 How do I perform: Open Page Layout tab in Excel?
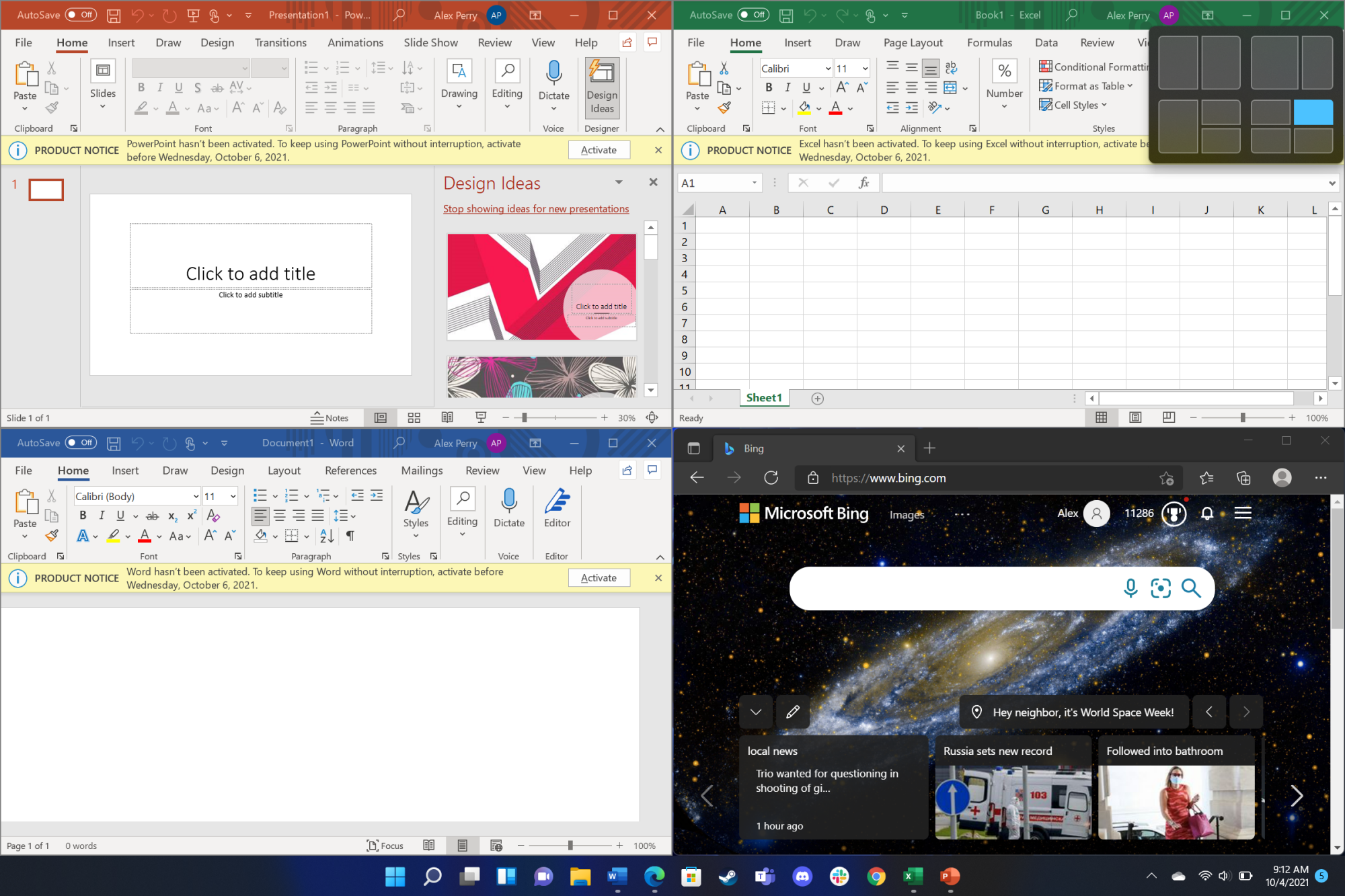coord(913,42)
